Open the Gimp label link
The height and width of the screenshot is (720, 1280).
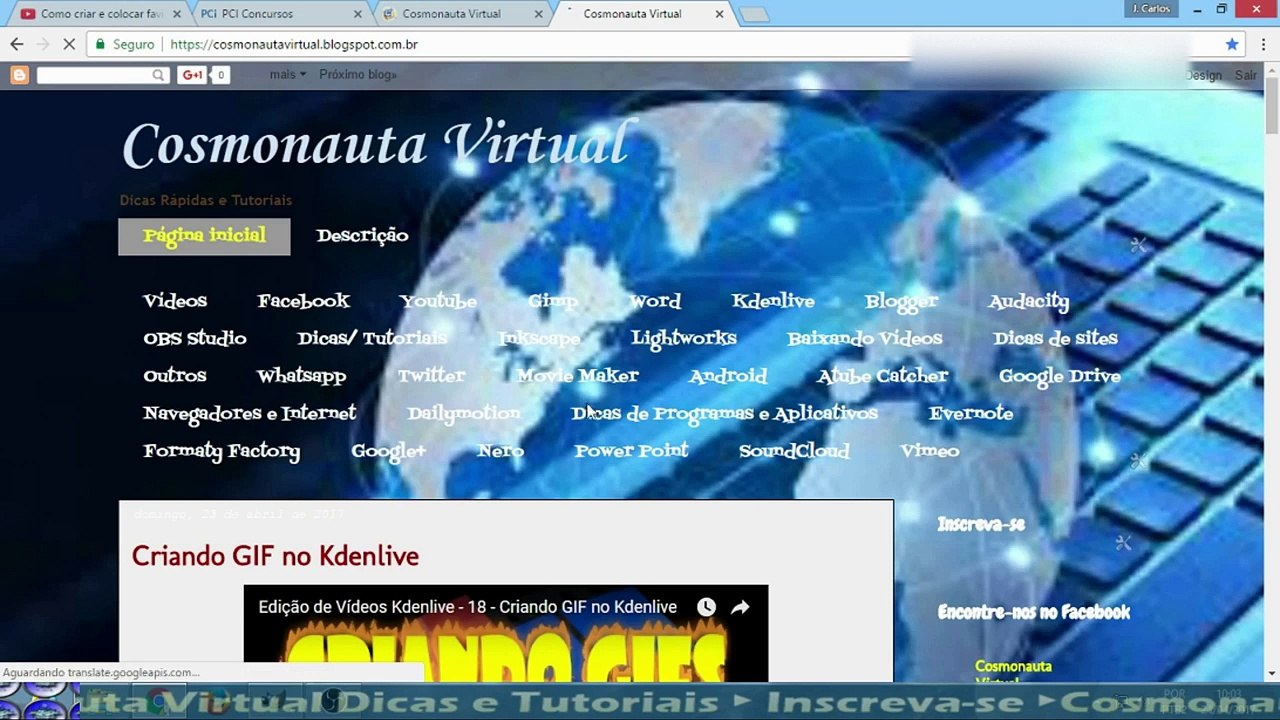click(x=553, y=301)
